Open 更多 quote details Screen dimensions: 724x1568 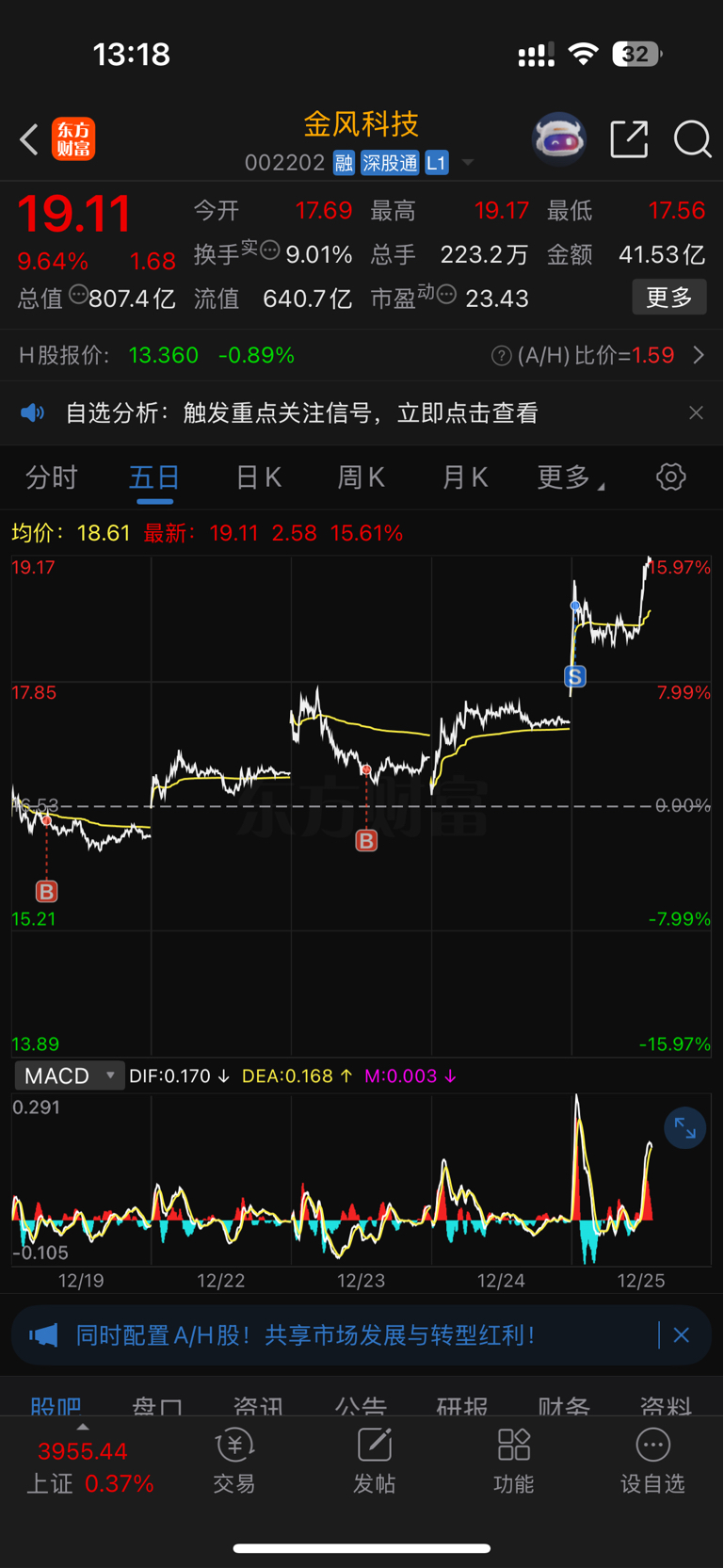click(x=669, y=298)
